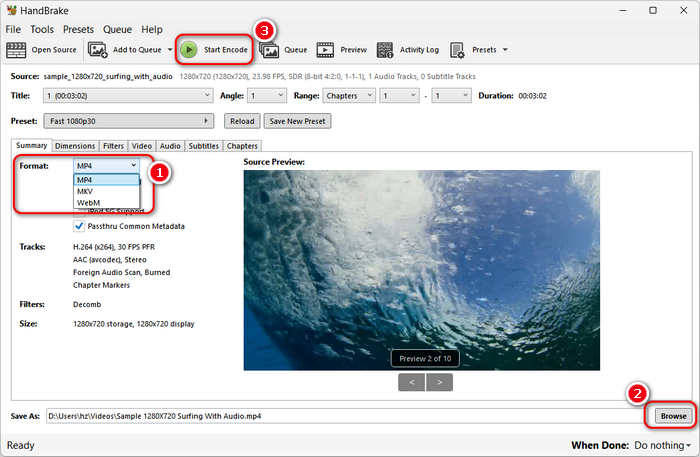Open the Tools menu
The width and height of the screenshot is (700, 457).
tap(42, 29)
